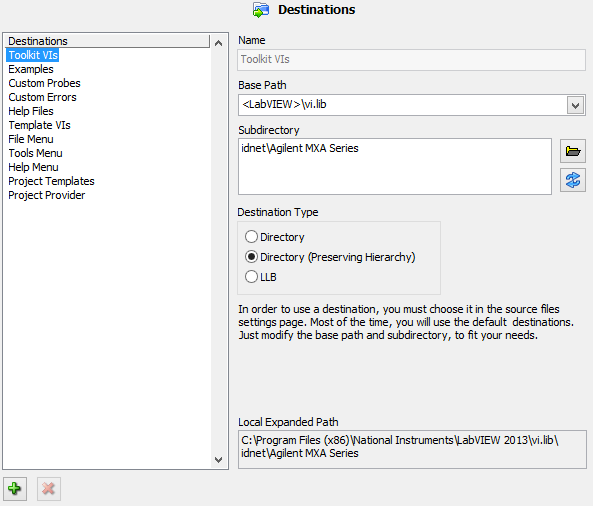Click the red X remove destination icon
593x506 pixels.
click(x=48, y=489)
